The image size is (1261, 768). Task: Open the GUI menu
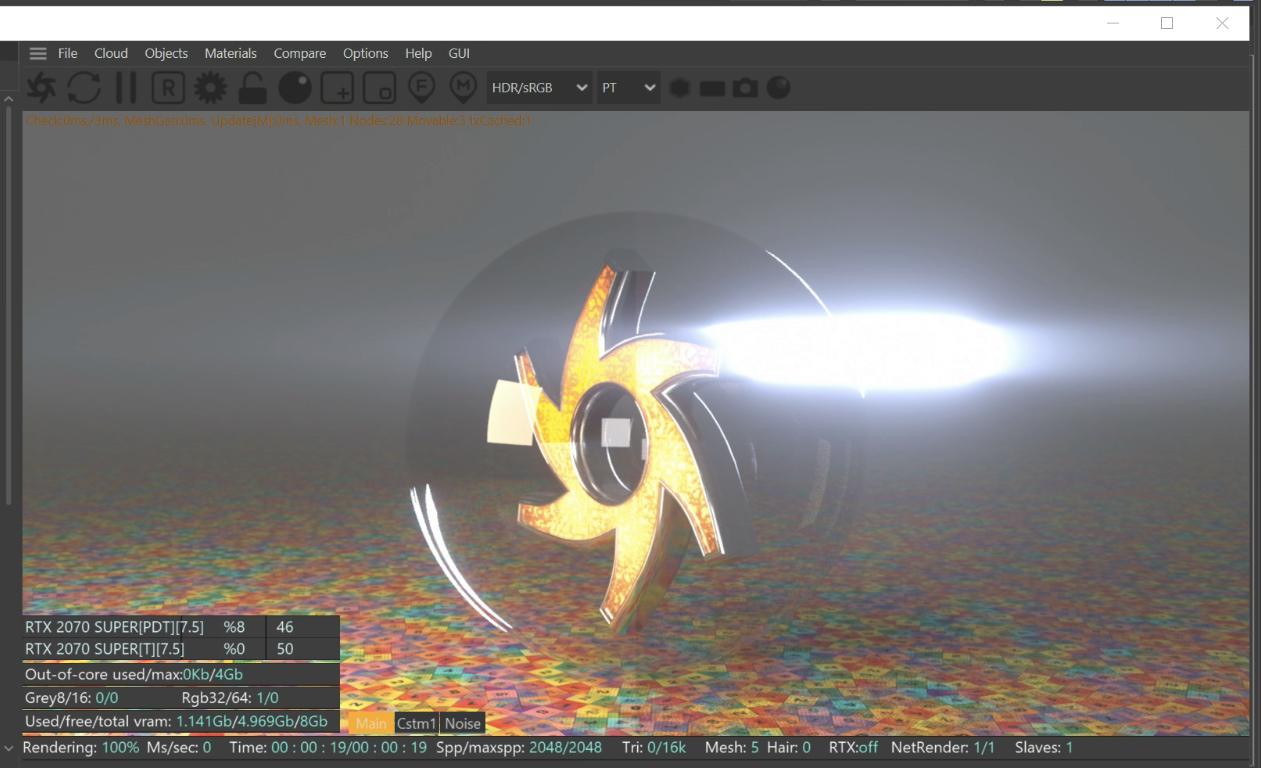(459, 54)
